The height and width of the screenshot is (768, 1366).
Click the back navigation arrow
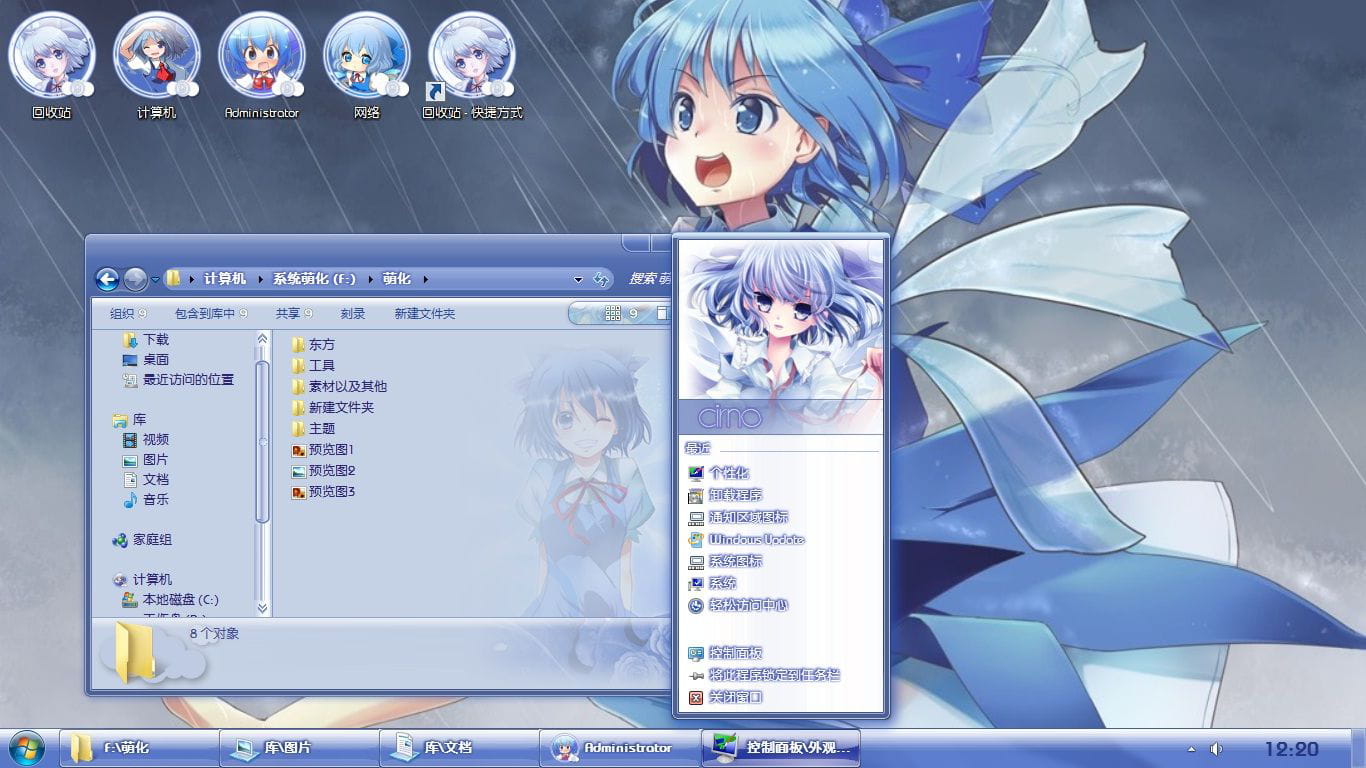pos(108,279)
